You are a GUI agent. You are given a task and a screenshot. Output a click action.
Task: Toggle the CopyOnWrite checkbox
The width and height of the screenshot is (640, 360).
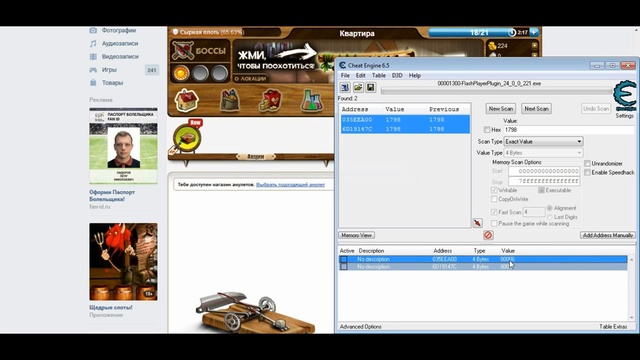[494, 199]
